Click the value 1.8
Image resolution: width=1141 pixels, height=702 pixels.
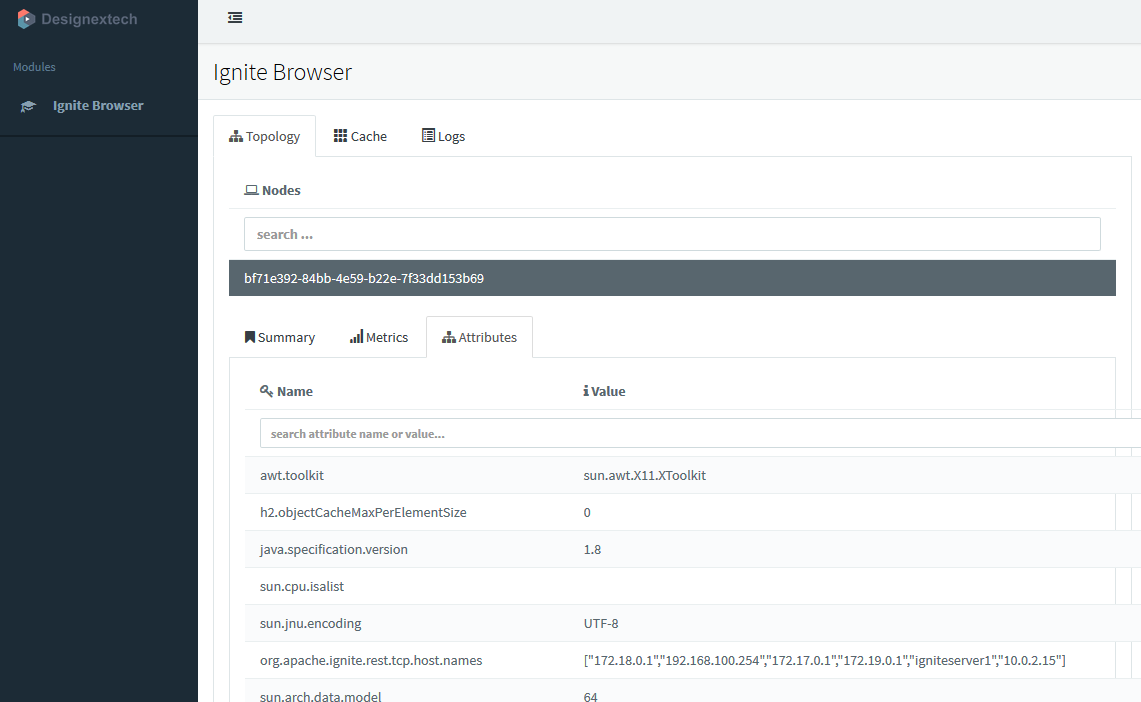pos(592,549)
